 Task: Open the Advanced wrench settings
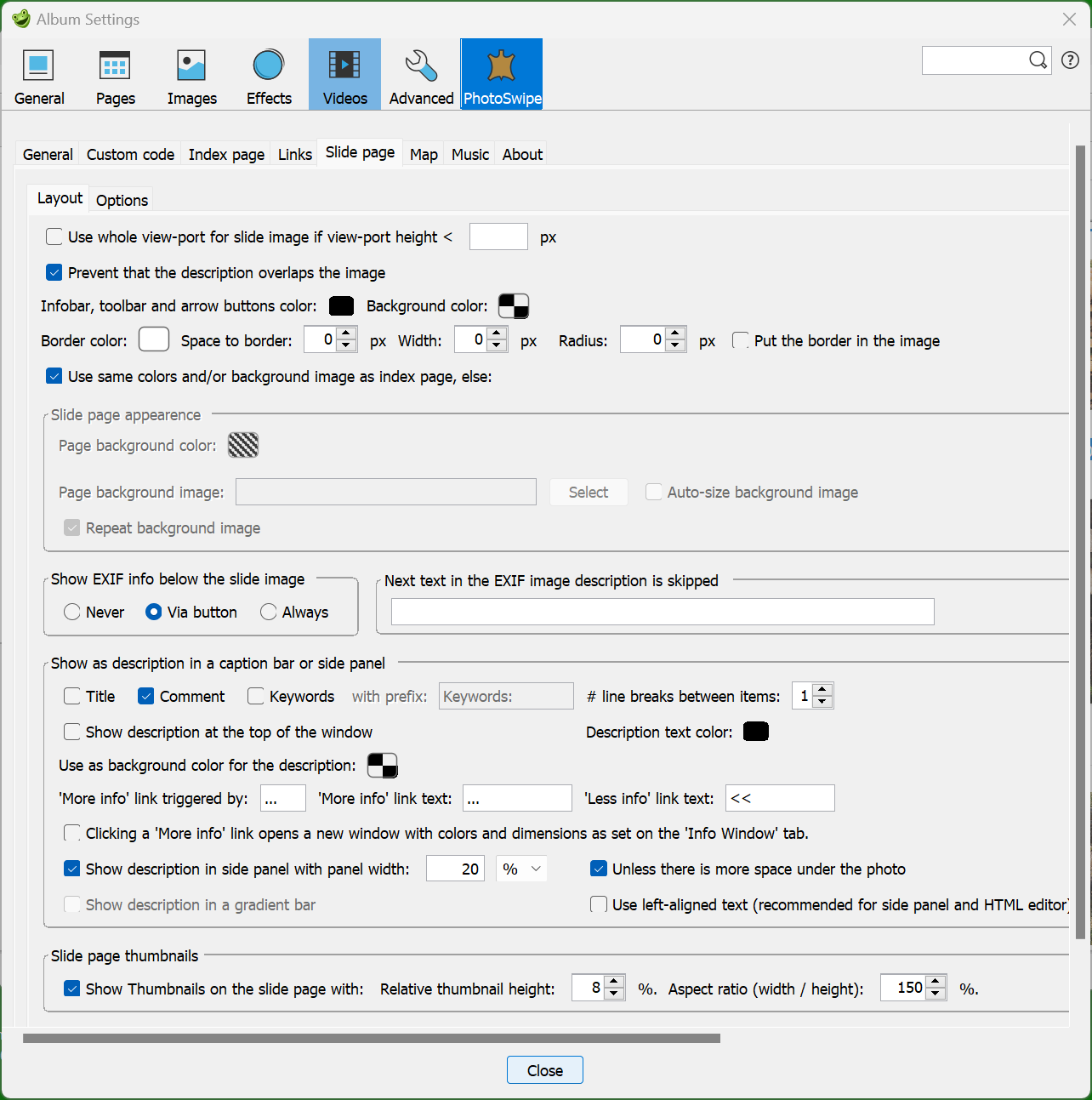(421, 75)
